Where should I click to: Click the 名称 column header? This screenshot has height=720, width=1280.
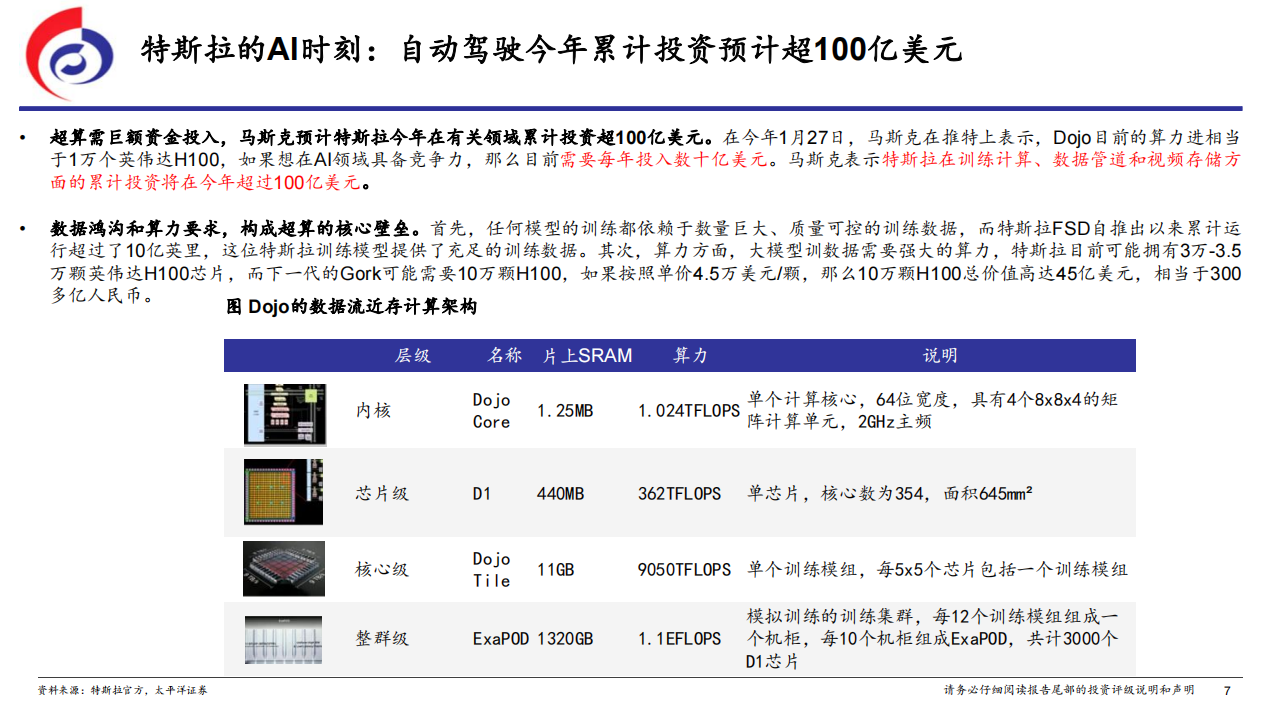[504, 355]
